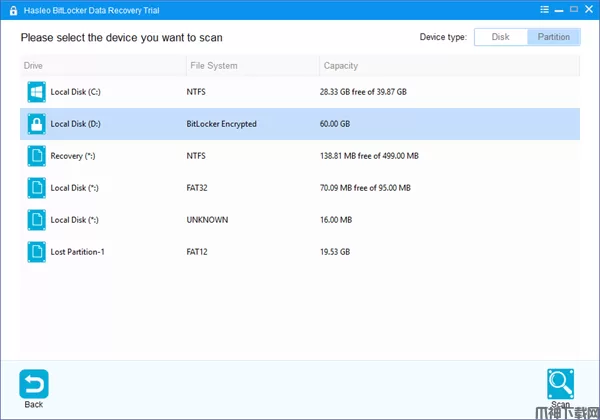The image size is (600, 420).
Task: Click the UNKNOWN Local Disk drive icon
Action: pos(37,220)
